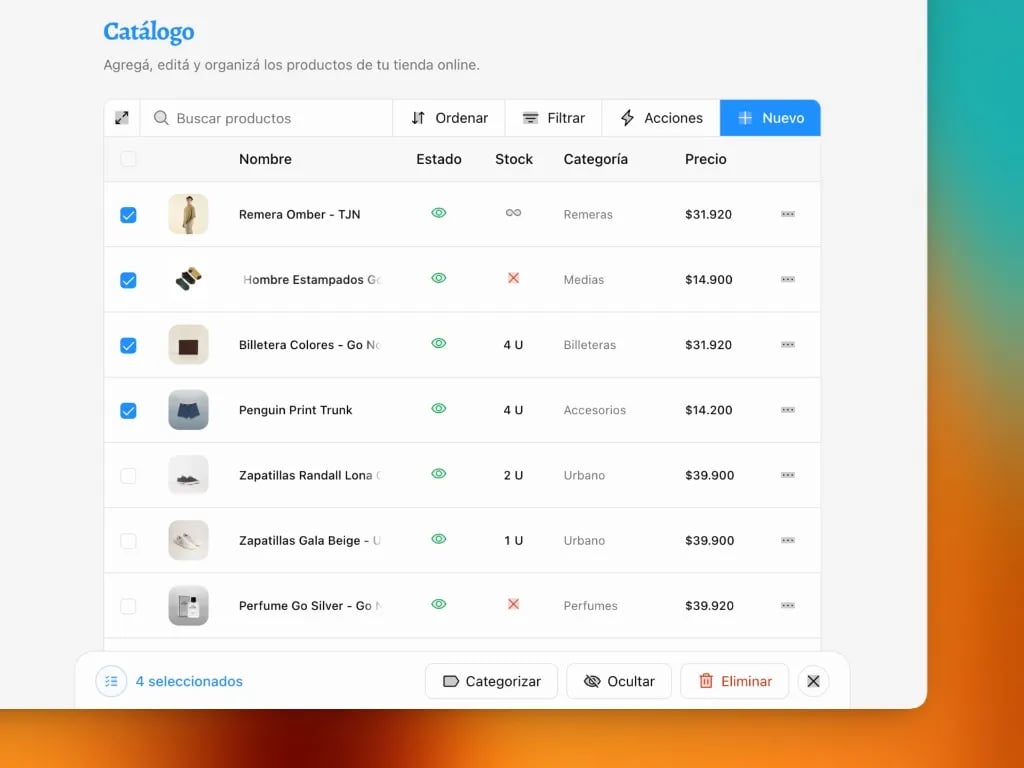
Task: Click the expand table icon beside search
Action: pos(121,118)
